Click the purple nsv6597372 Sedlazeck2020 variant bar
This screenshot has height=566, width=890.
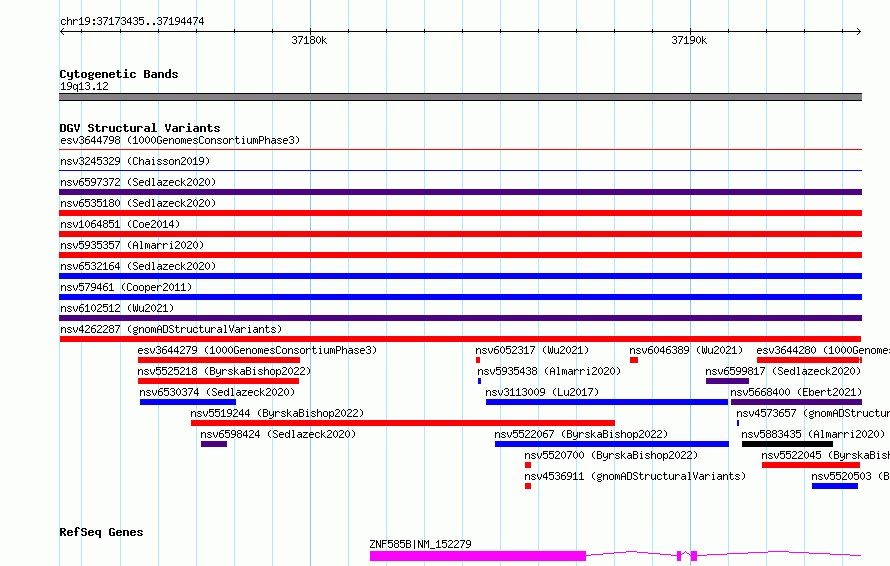pyautogui.click(x=460, y=192)
